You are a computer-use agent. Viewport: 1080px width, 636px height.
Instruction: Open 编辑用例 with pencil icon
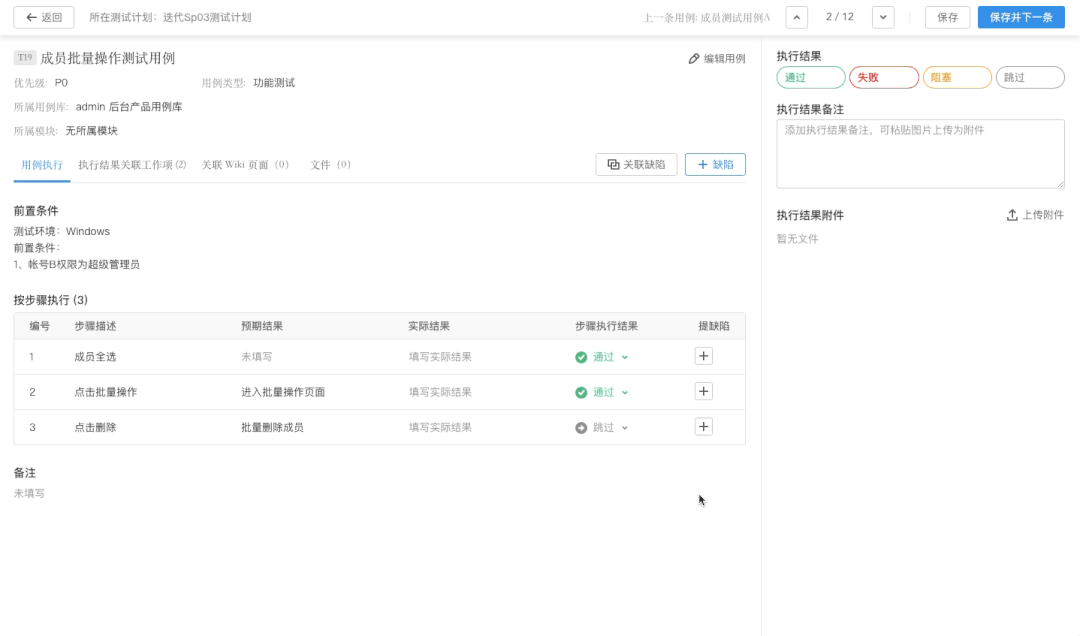[x=716, y=59]
